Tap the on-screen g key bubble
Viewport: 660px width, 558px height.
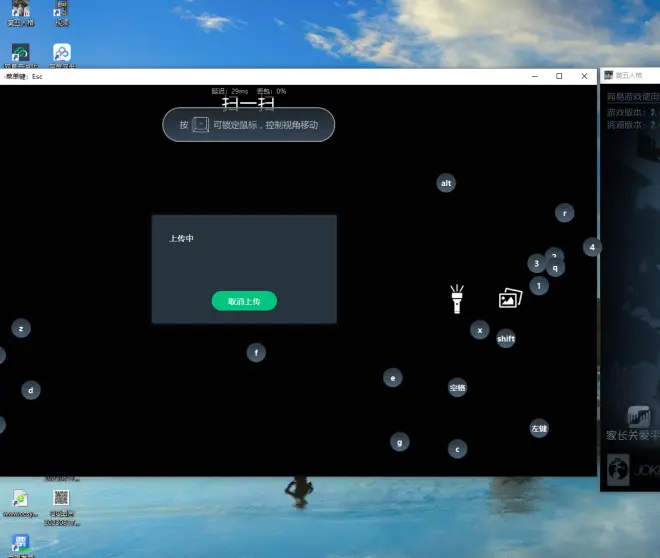399,441
